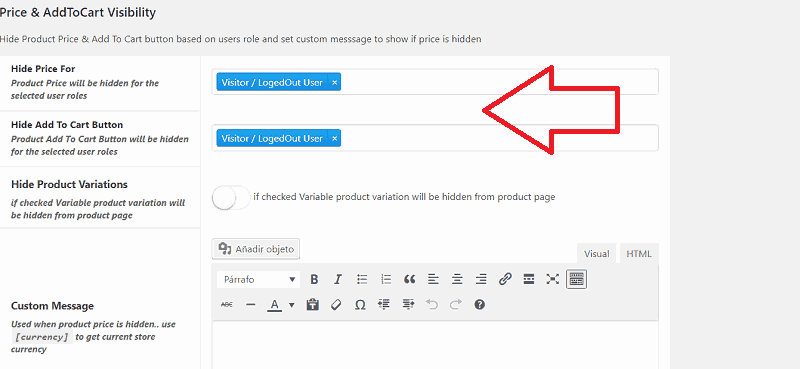
Task: Open the special character (Omega) picker
Action: pos(360,305)
